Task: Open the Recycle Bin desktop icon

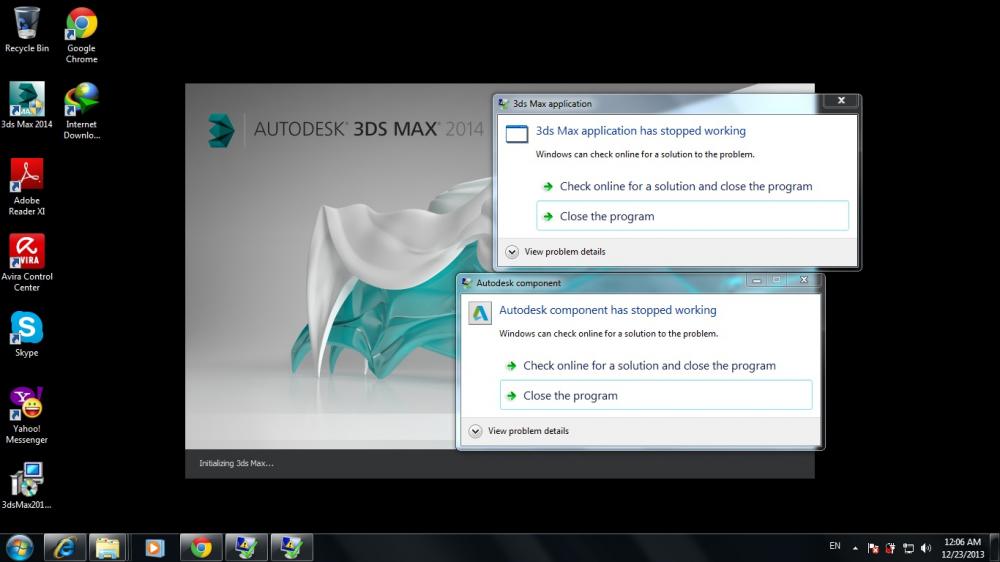Action: coord(27,30)
